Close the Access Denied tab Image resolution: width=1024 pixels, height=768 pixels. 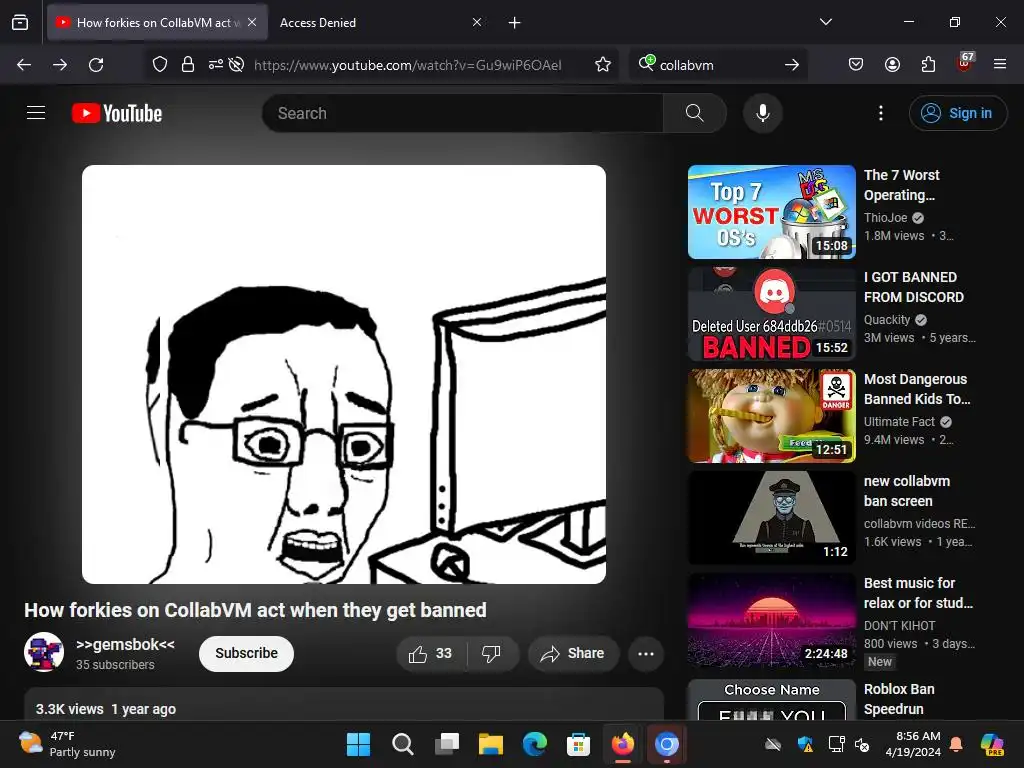(477, 22)
